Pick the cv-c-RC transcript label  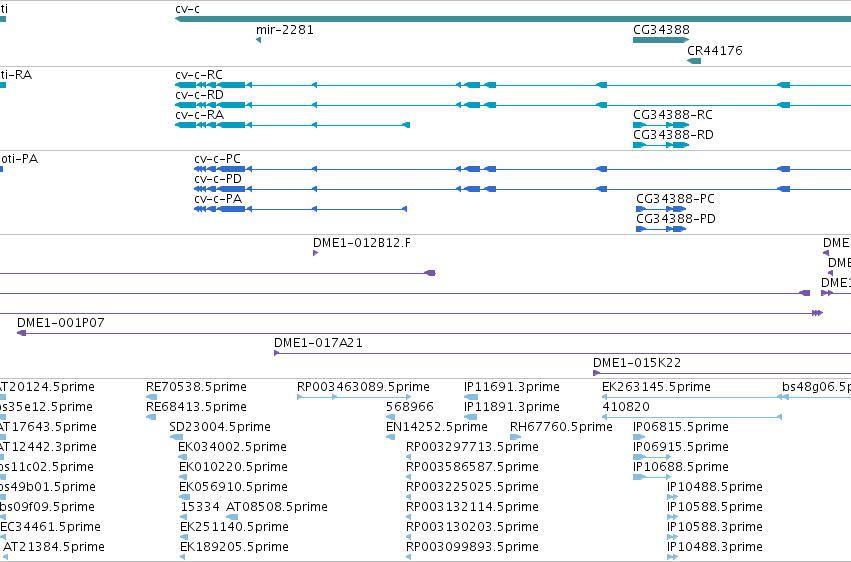click(199, 74)
